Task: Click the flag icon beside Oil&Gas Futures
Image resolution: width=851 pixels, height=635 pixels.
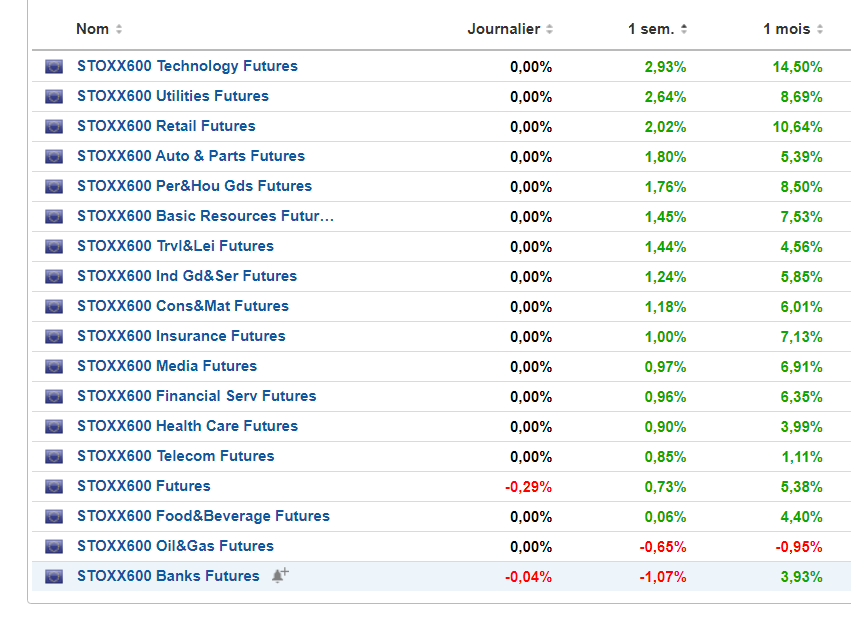Action: click(54, 547)
